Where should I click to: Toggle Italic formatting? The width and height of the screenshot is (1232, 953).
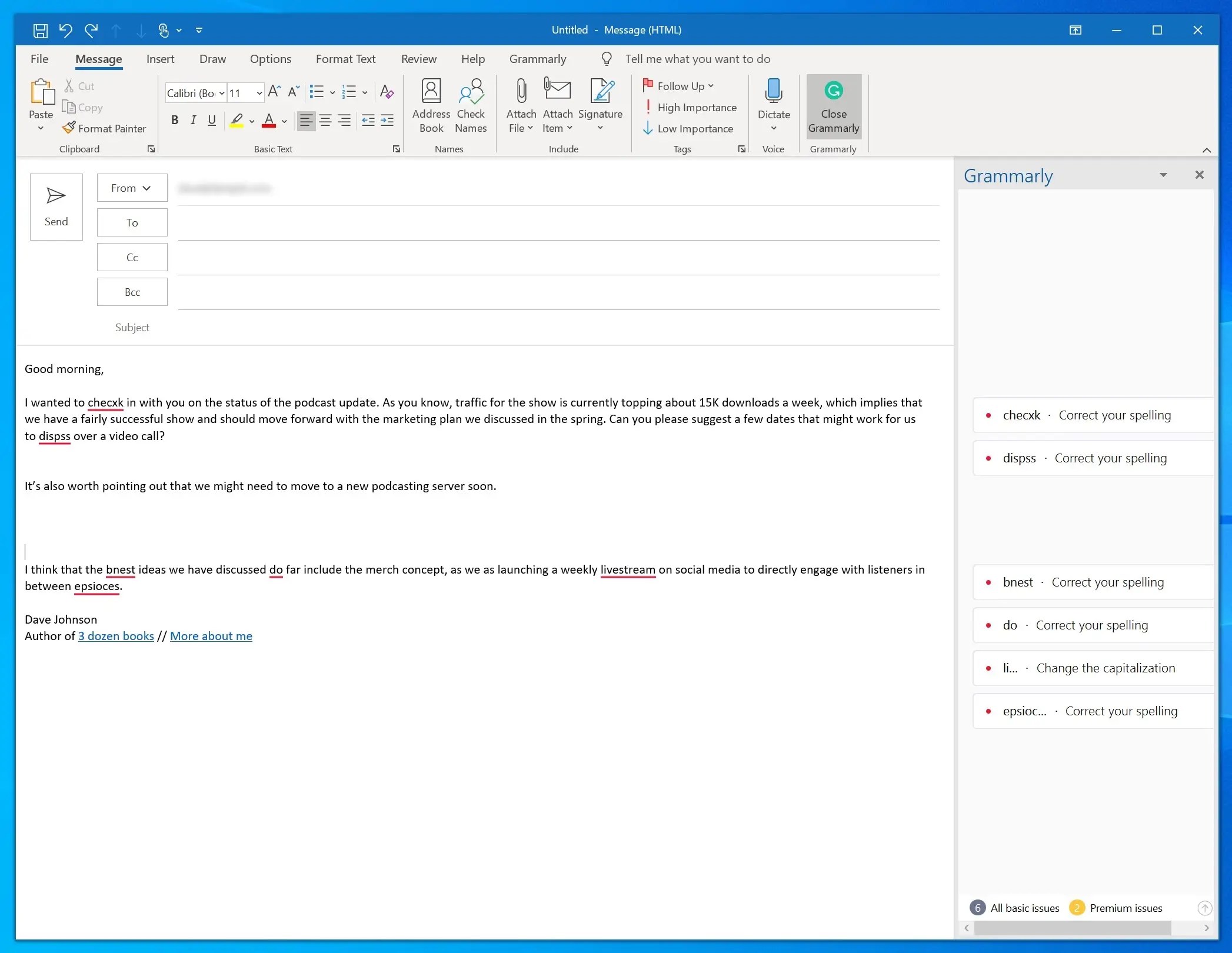tap(193, 121)
